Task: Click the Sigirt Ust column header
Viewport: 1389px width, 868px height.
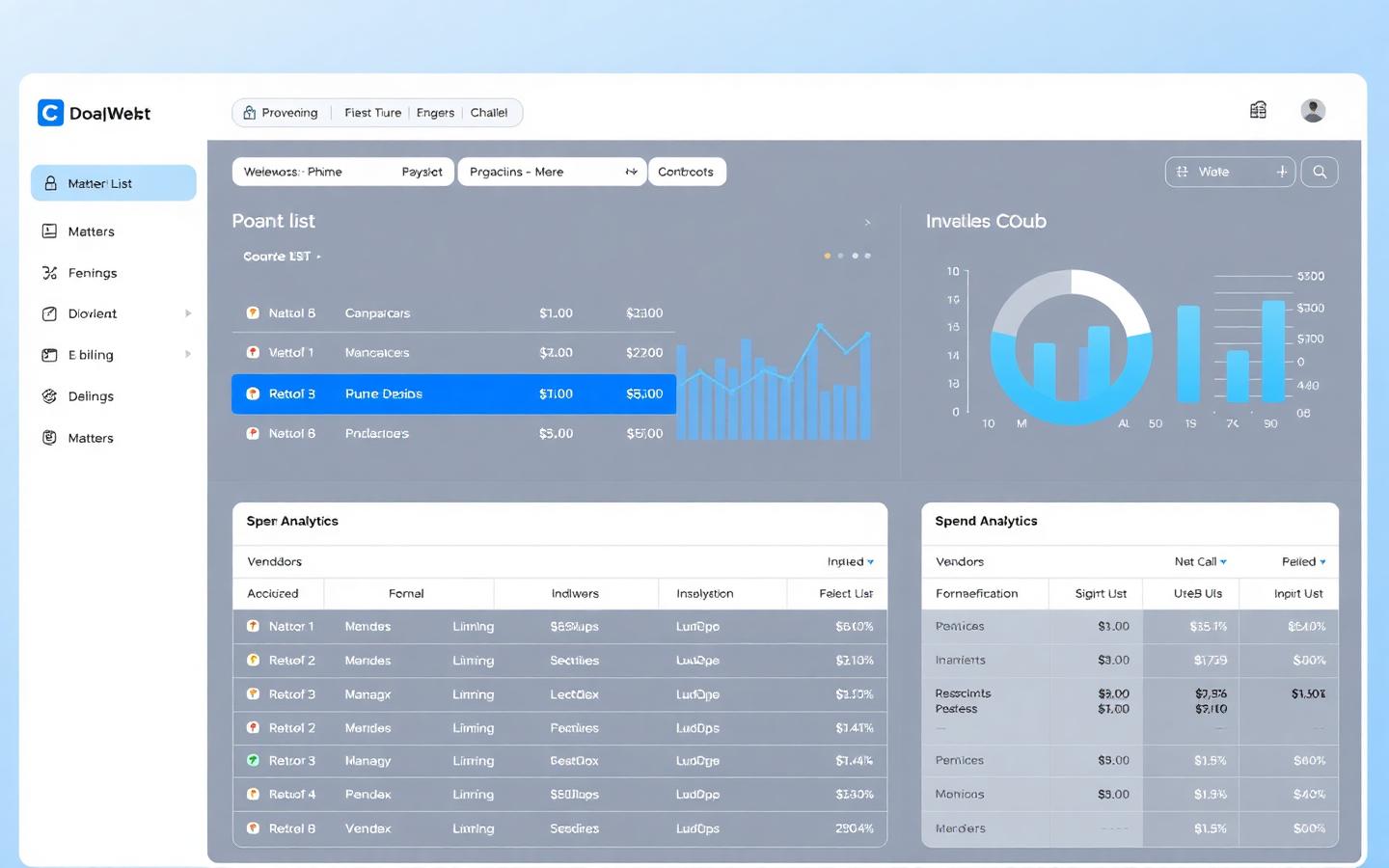Action: coord(1101,593)
